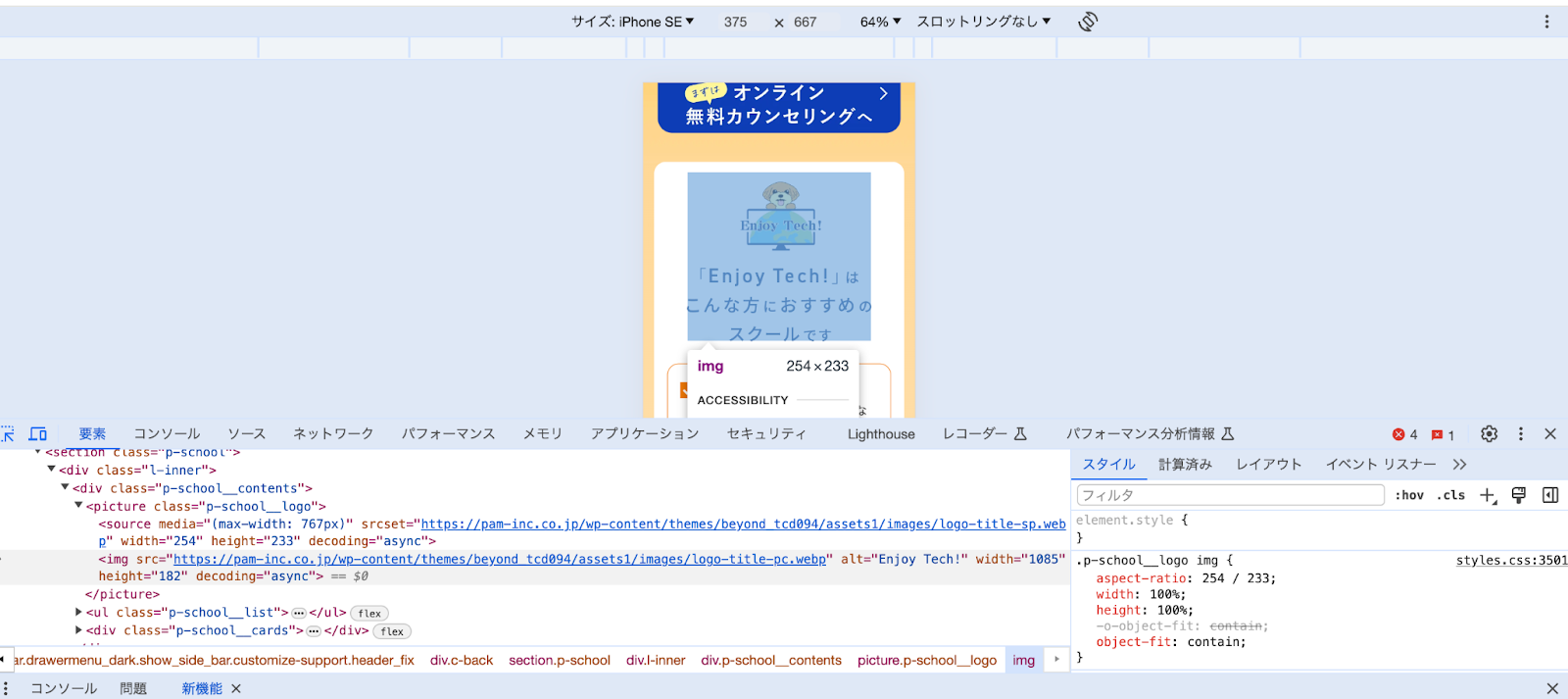Expand the ul p-school__list node
The width and height of the screenshot is (1568, 699).
(79, 612)
